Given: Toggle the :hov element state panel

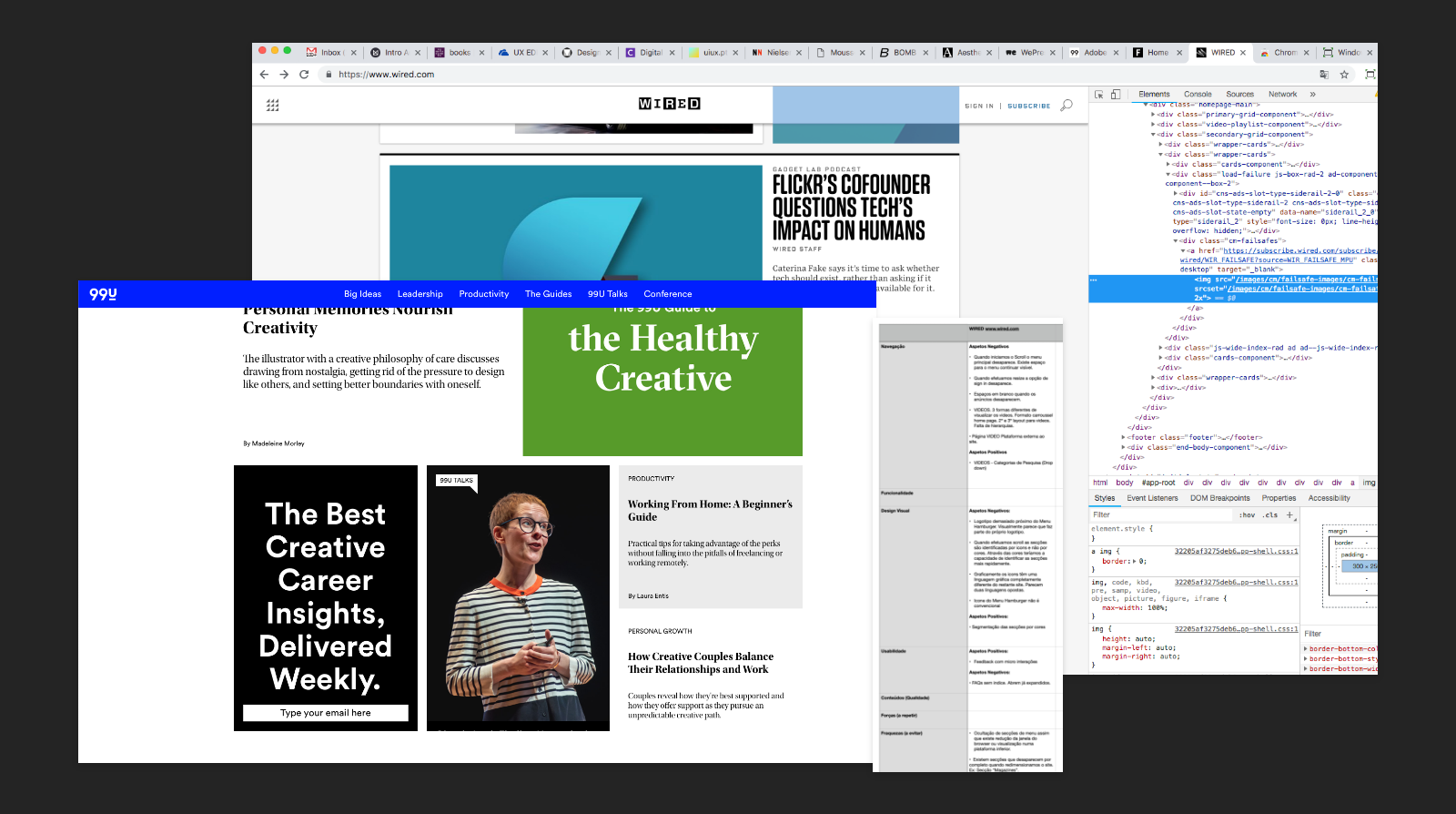Looking at the screenshot, I should tap(1247, 515).
